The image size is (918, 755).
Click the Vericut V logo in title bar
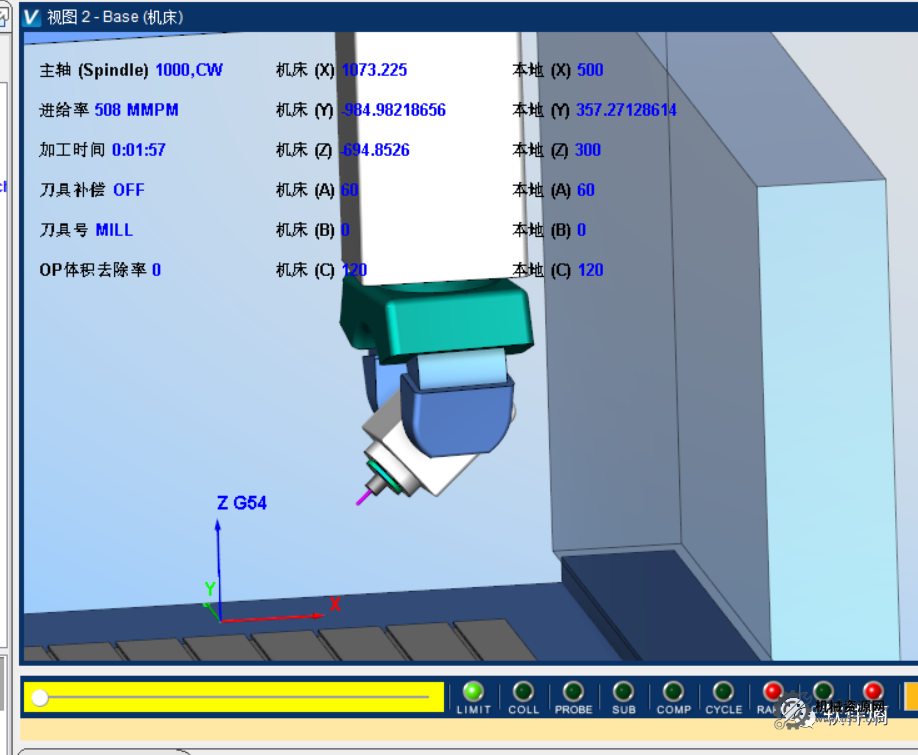(x=31, y=17)
